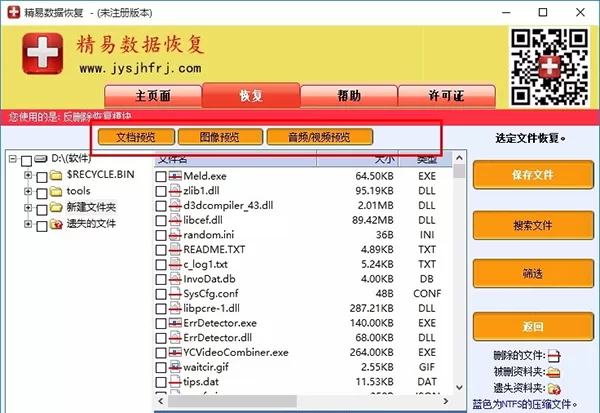Check the 遗失的文件 folder checkbox
The image size is (600, 413).
42,226
